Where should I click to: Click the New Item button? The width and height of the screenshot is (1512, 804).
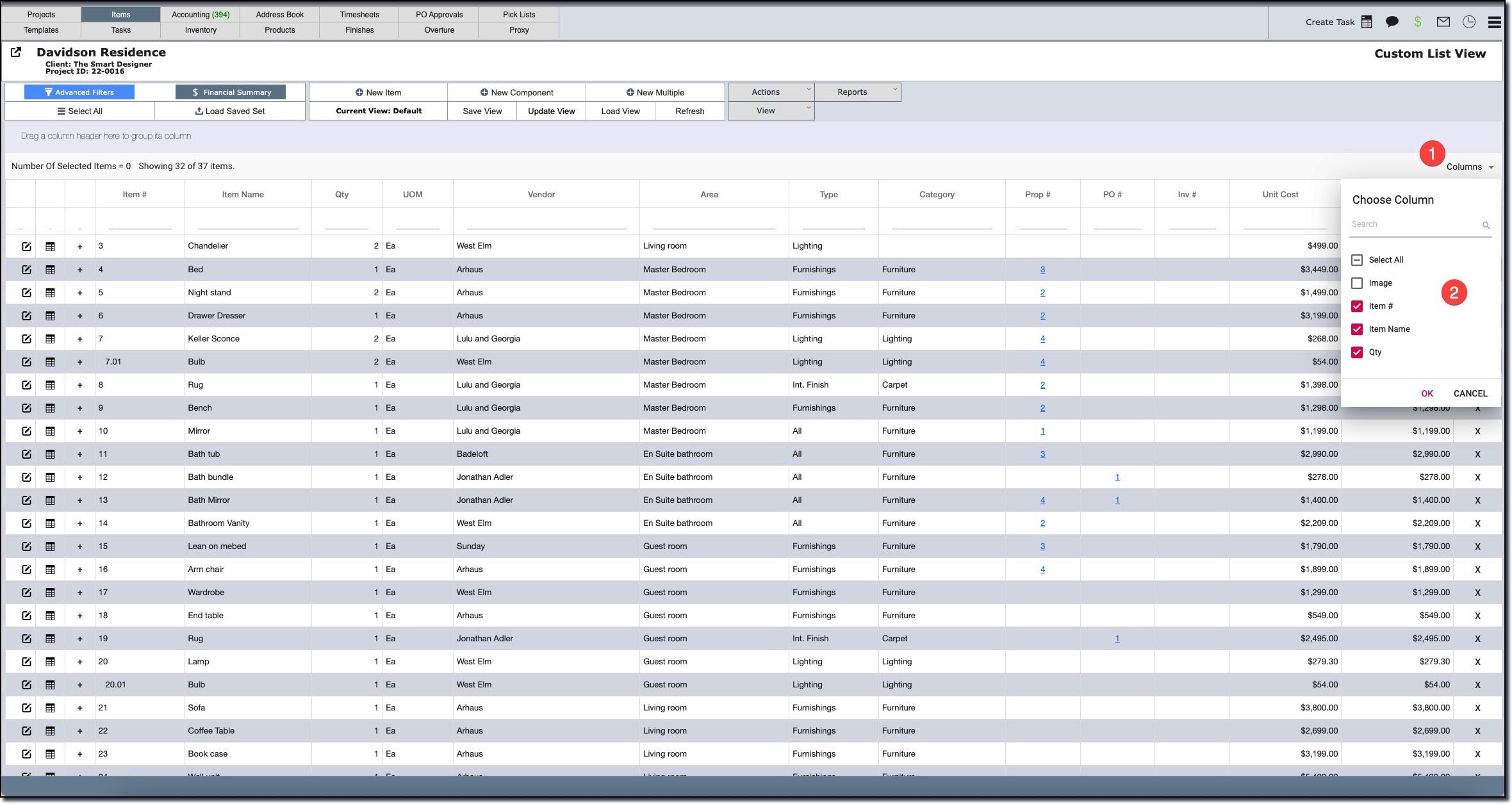click(378, 92)
